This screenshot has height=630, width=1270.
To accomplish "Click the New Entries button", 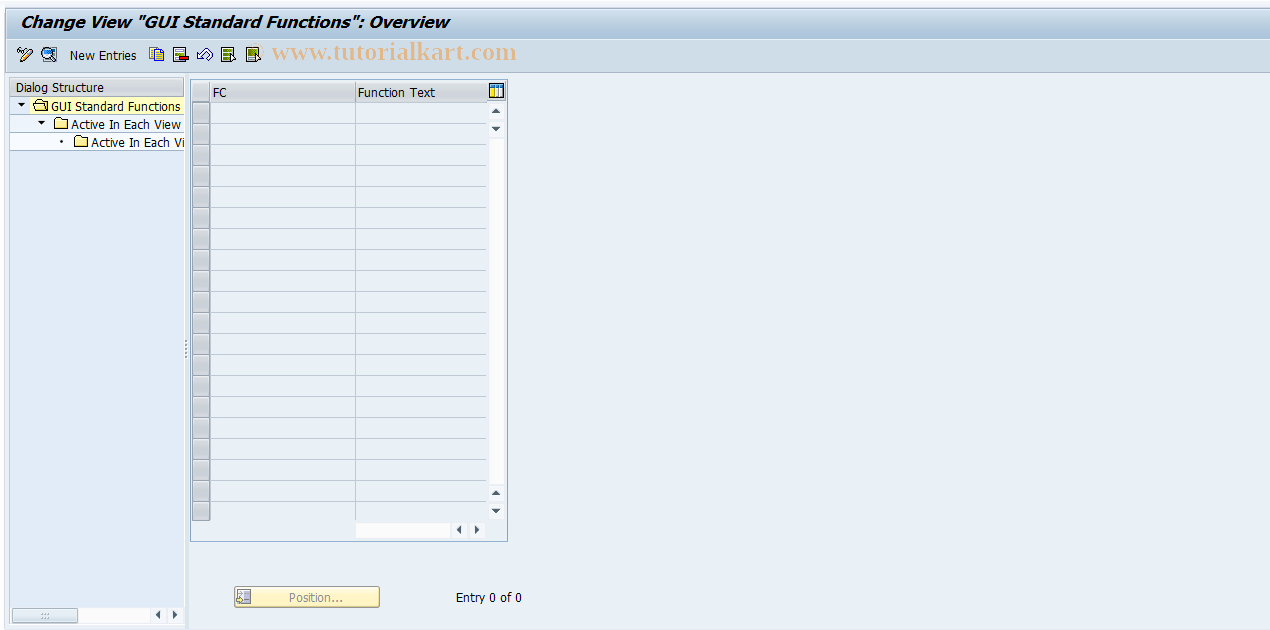I will click(x=103, y=56).
